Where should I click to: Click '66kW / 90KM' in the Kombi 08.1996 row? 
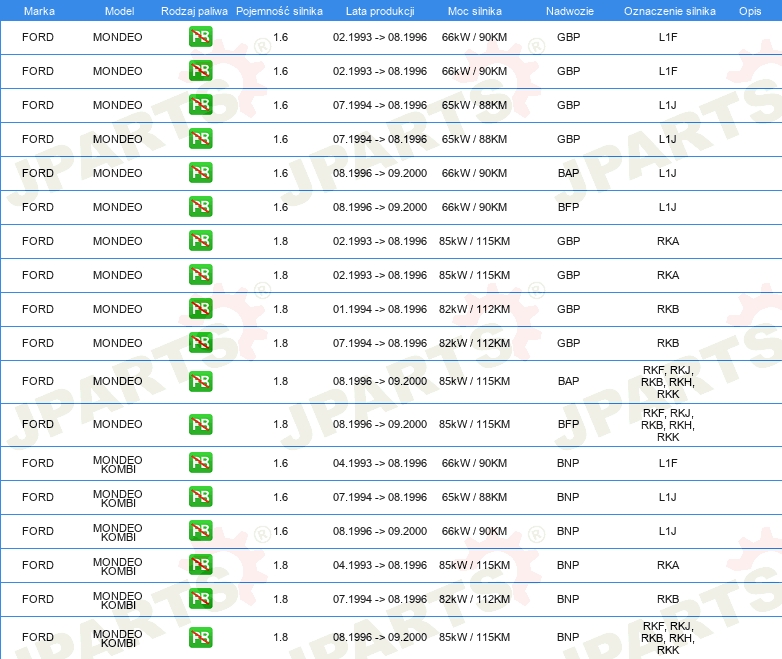[x=474, y=531]
